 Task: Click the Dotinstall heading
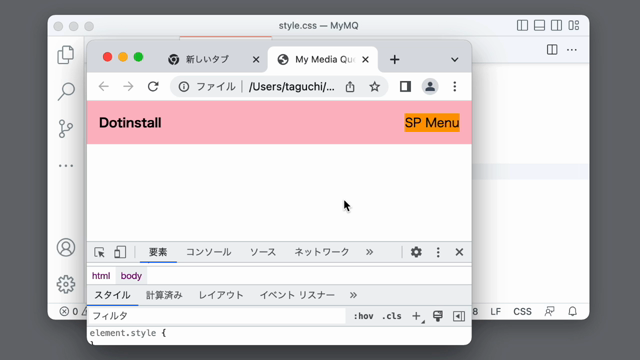[x=130, y=123]
